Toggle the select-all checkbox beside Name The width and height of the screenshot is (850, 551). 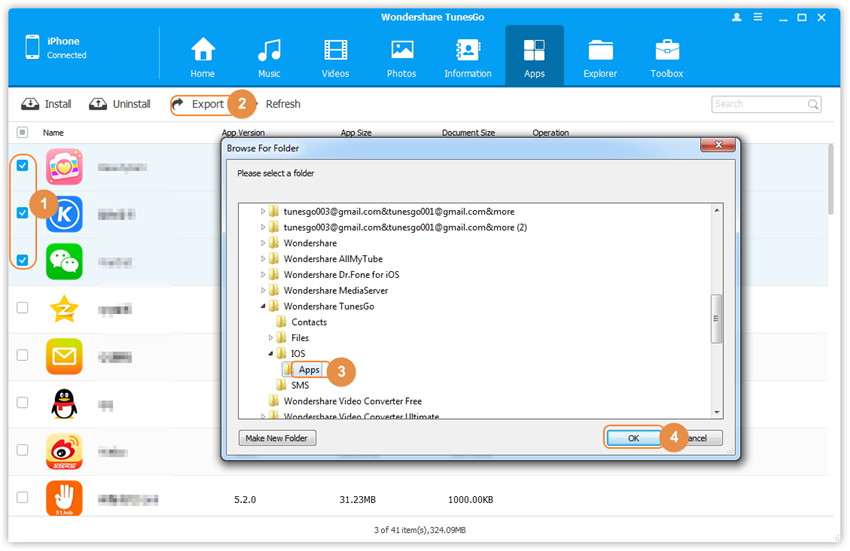23,132
